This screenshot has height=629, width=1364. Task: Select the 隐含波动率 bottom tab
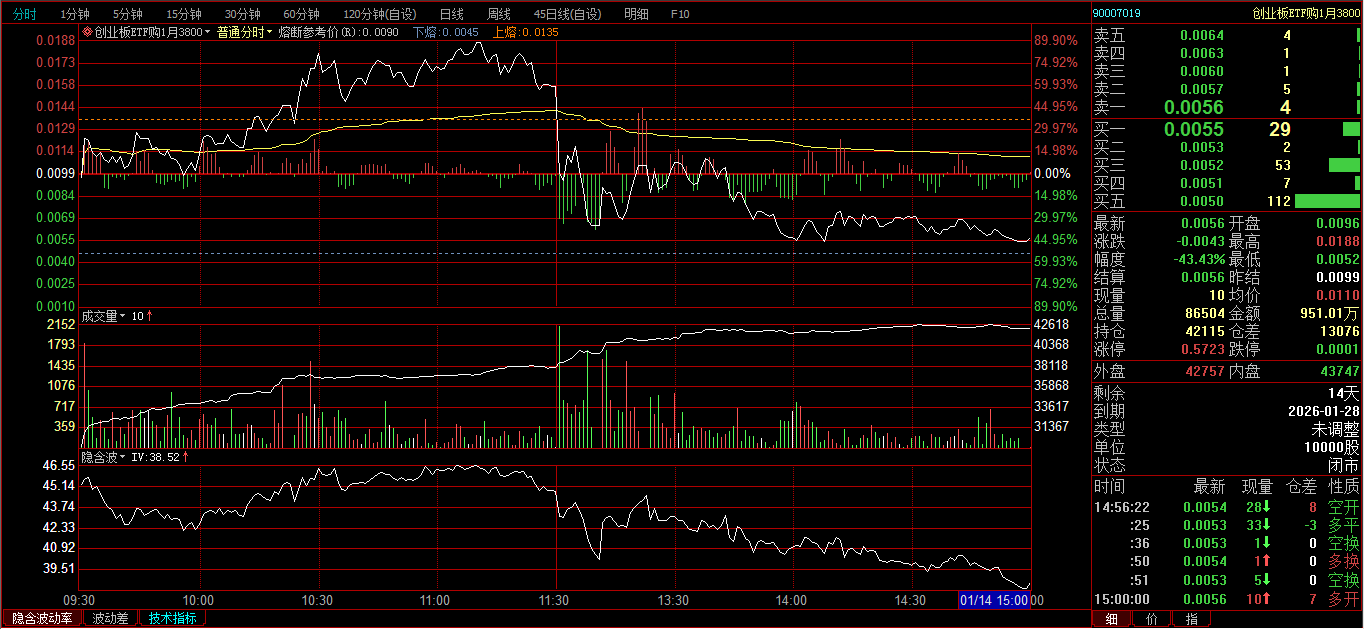click(42, 618)
